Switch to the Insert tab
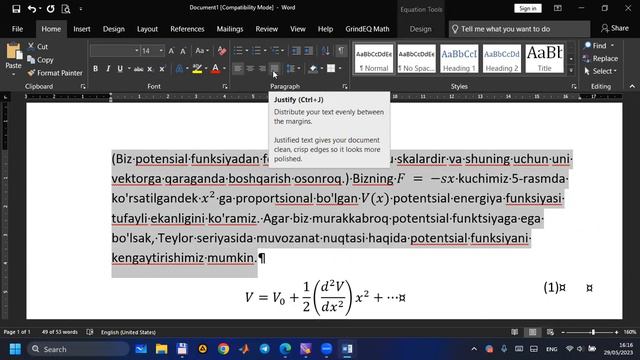The width and height of the screenshot is (640, 360). click(82, 29)
